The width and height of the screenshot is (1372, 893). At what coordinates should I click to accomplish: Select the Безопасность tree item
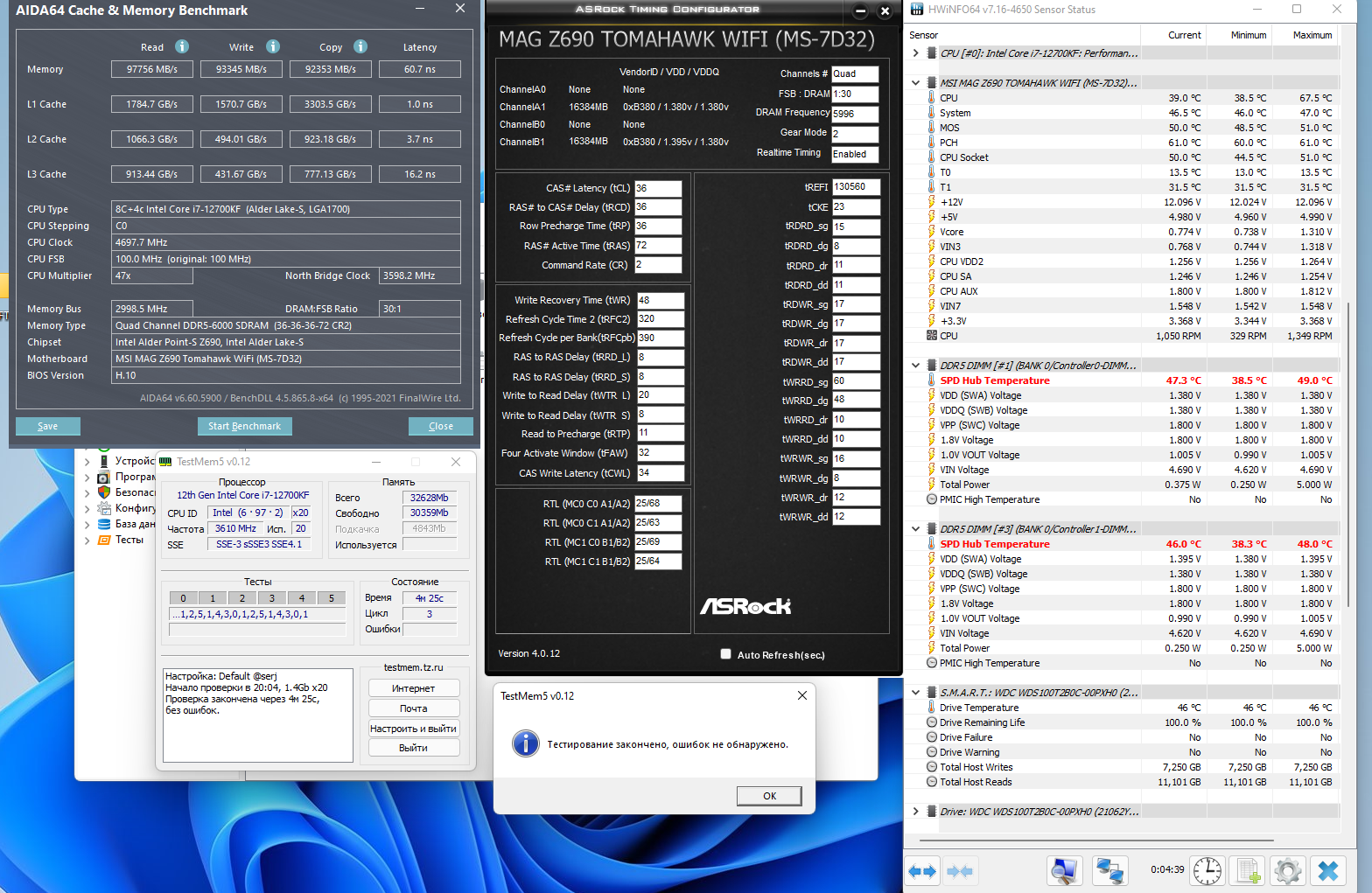pos(136,492)
